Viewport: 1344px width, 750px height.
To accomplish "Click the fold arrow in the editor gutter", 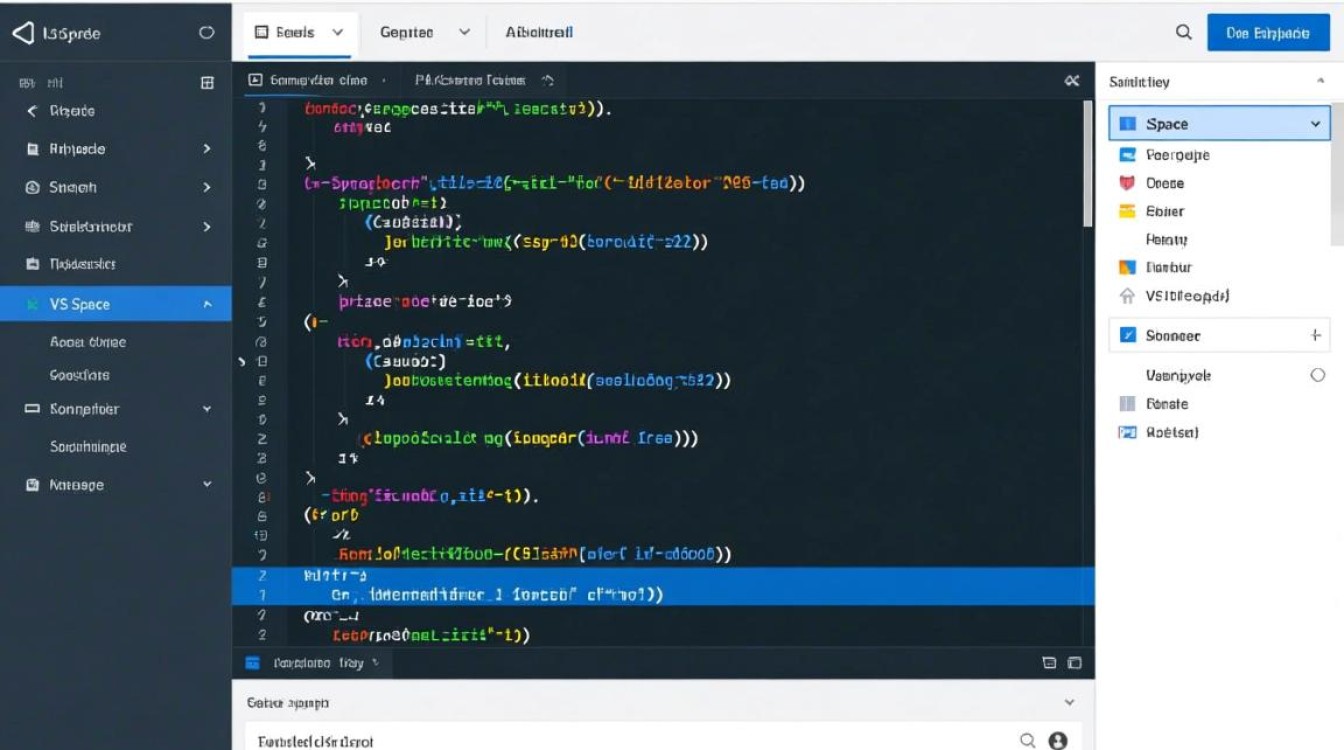I will [x=242, y=361].
